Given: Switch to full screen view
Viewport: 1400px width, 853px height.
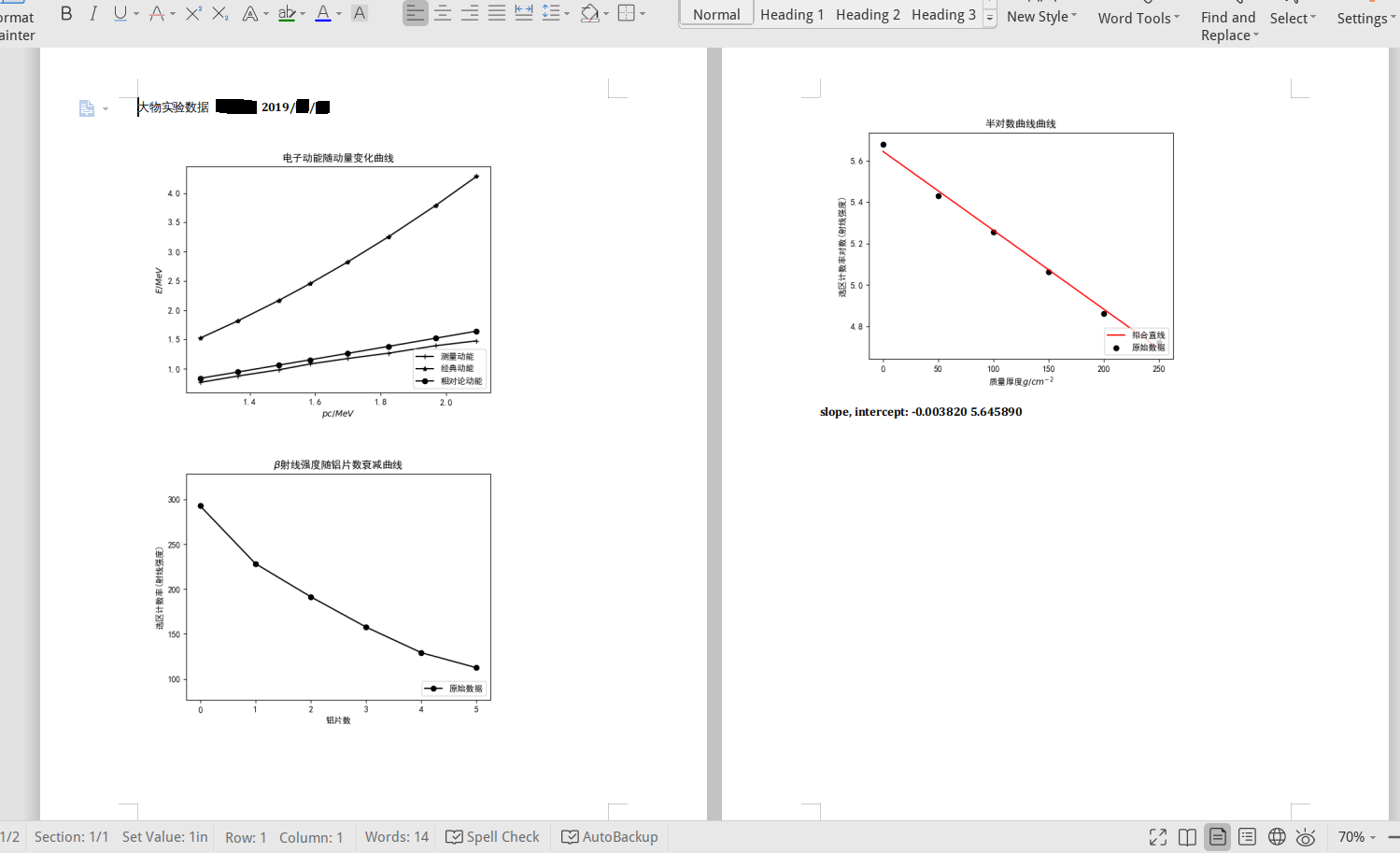Looking at the screenshot, I should click(1158, 837).
